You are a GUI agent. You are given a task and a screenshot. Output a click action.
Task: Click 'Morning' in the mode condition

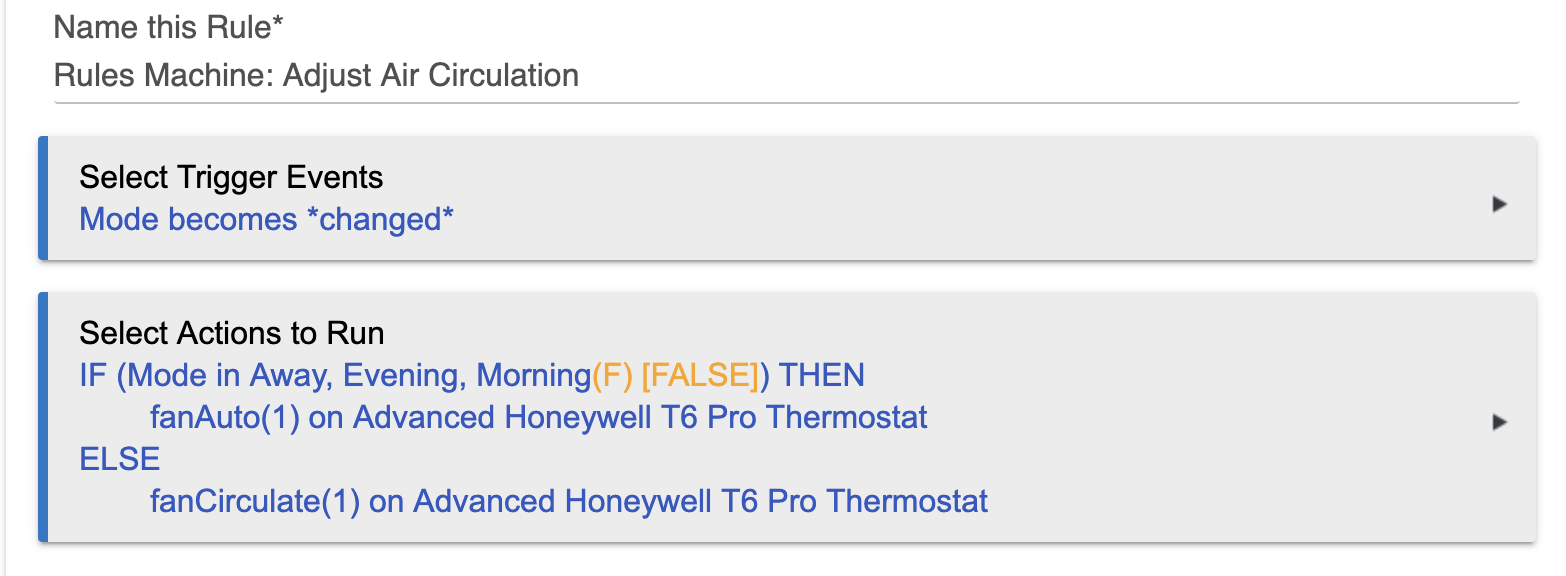[534, 376]
